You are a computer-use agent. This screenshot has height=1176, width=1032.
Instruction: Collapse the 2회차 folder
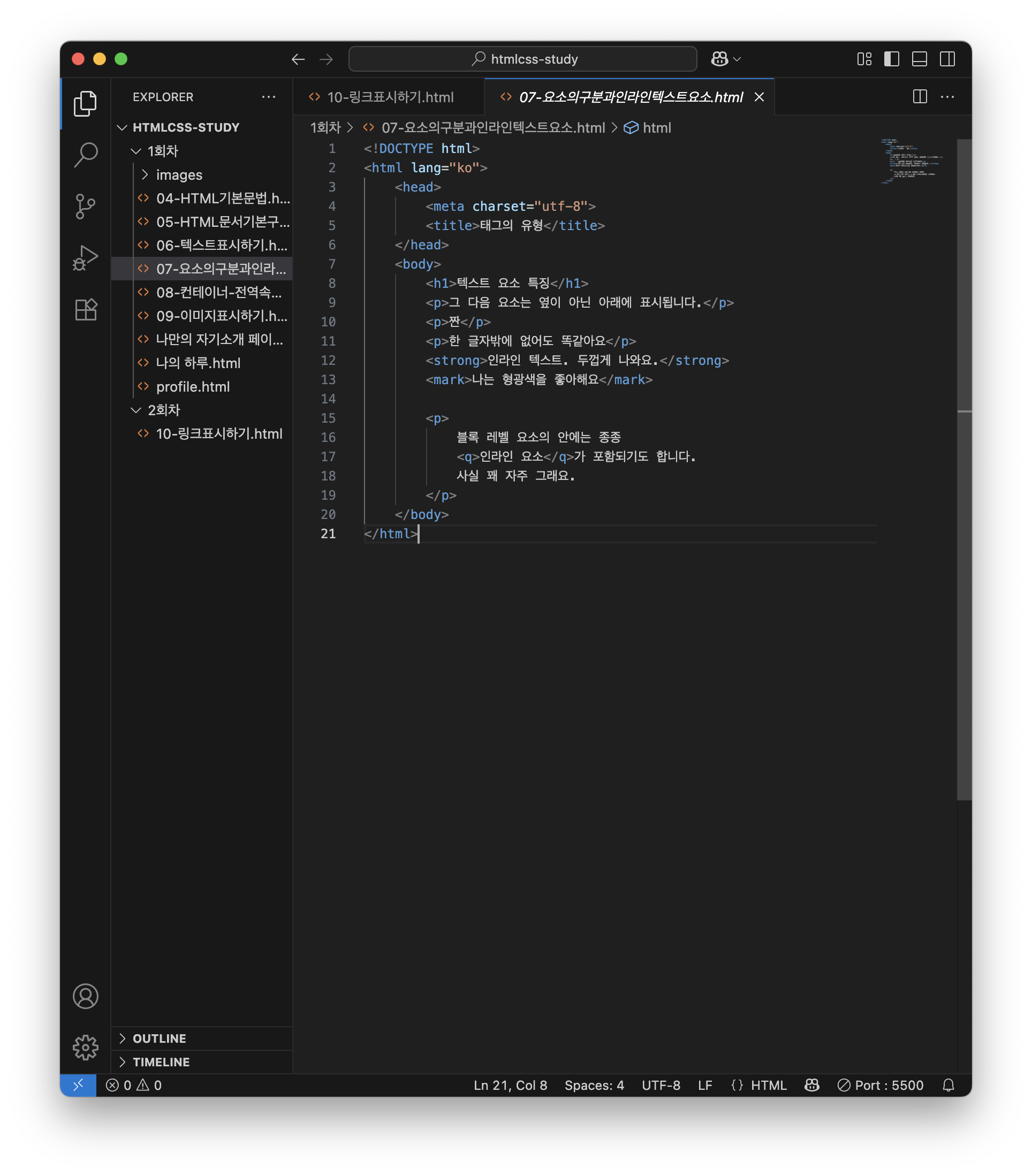tap(163, 410)
